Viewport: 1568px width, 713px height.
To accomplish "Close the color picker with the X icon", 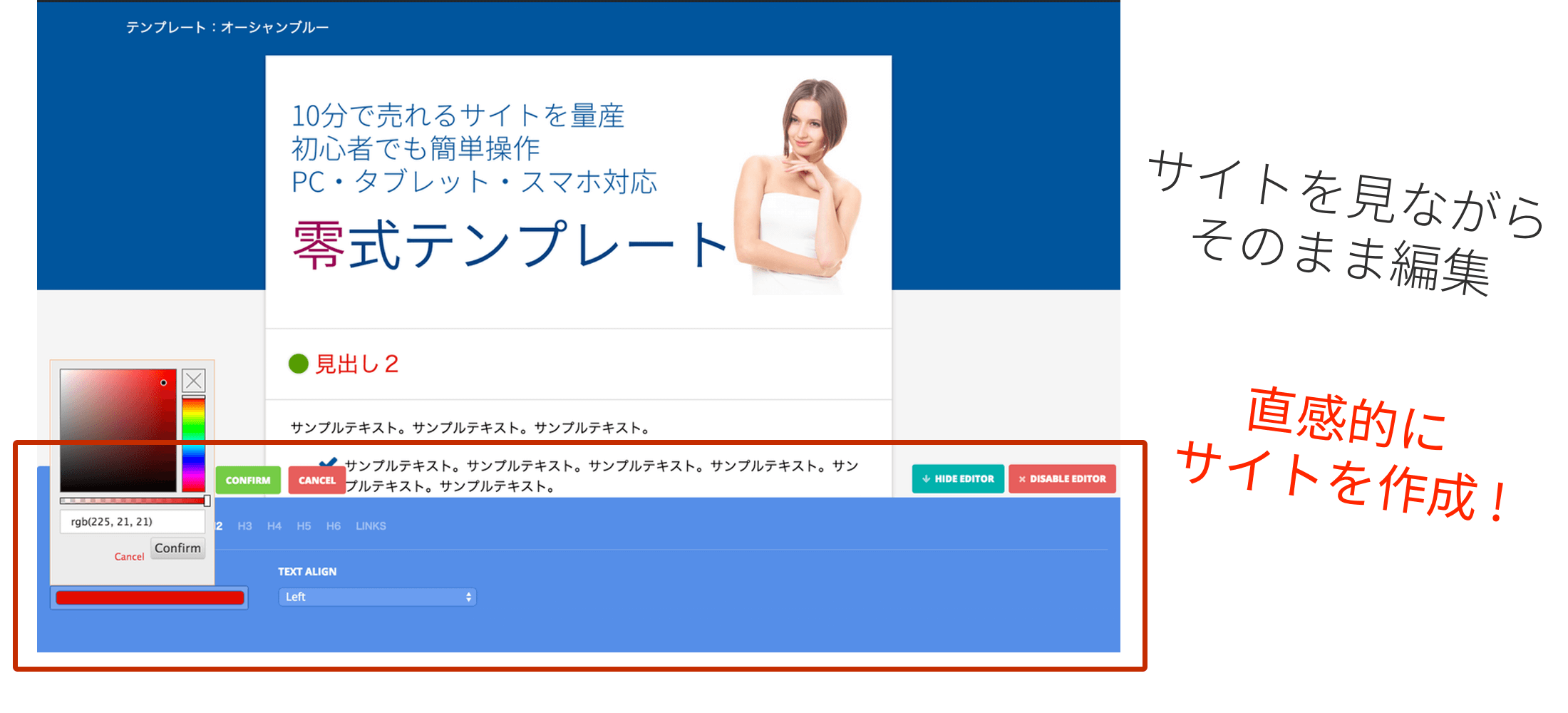I will coord(194,380).
